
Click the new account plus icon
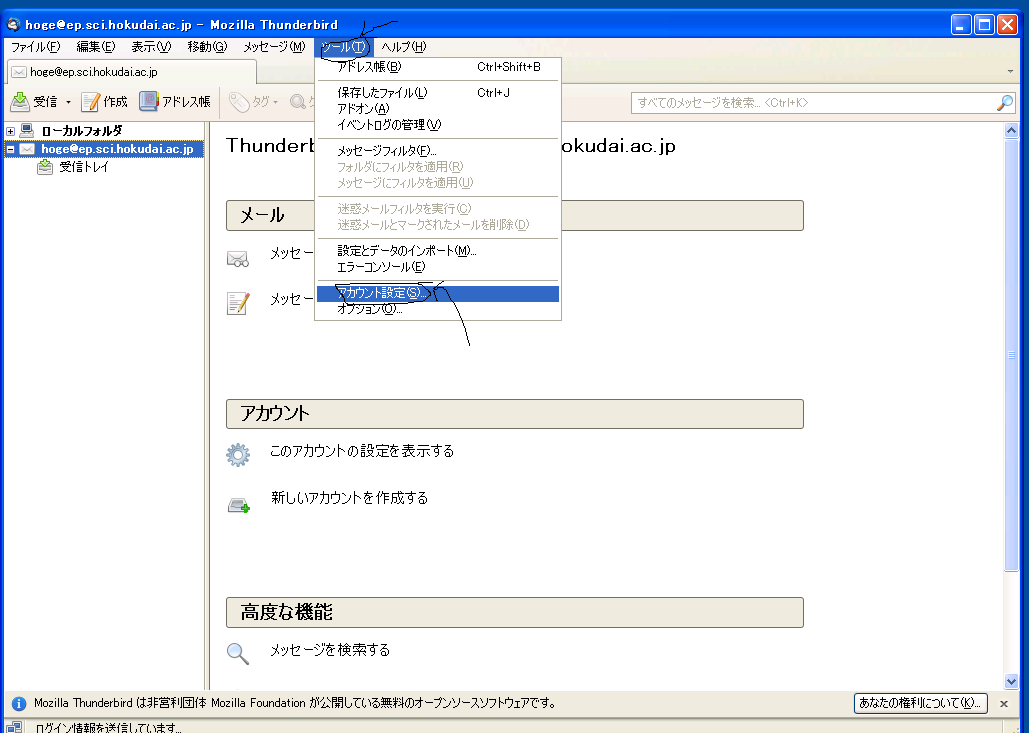[x=239, y=505]
